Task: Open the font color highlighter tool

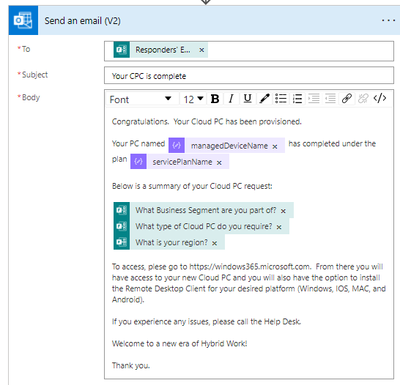Action: point(264,99)
